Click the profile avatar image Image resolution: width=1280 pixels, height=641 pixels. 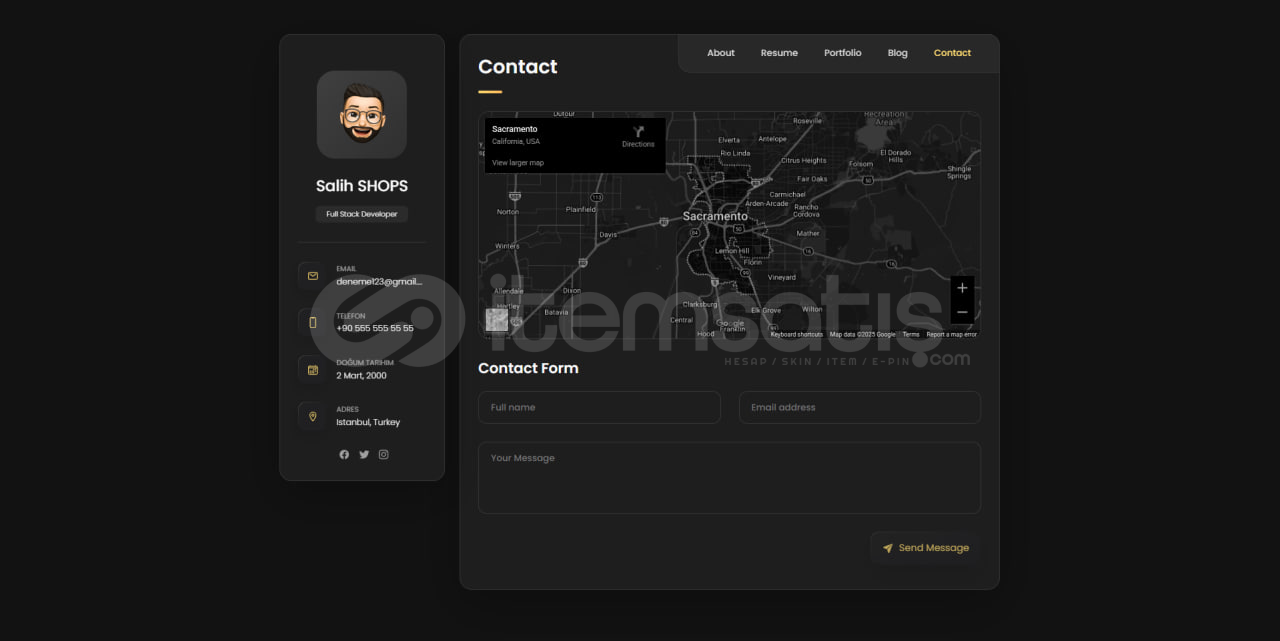tap(362, 114)
